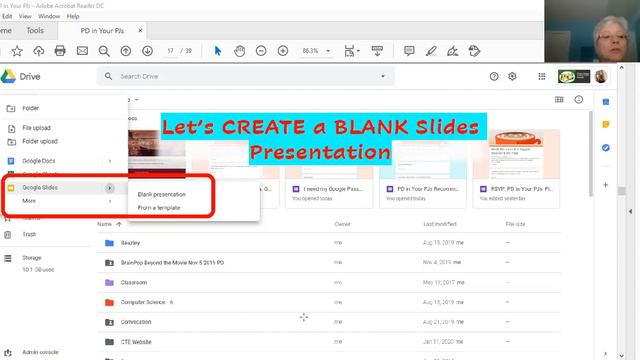Image resolution: width=640 pixels, height=360 pixels.
Task: Click the add-ons plus icon
Action: point(606,185)
